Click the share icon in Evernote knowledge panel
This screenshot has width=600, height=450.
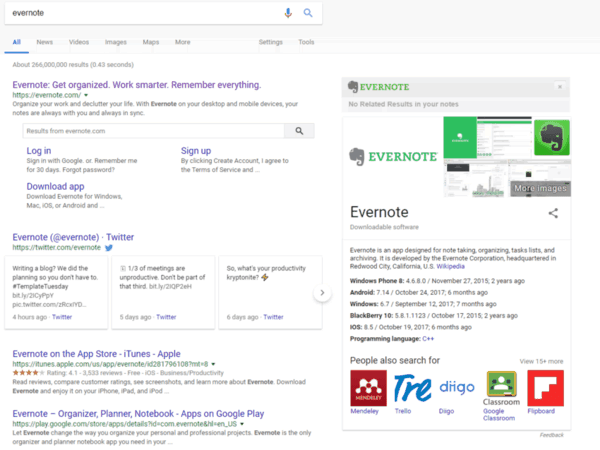553,213
